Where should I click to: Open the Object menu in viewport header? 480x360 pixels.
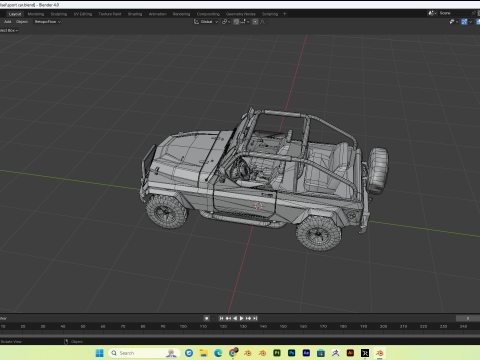22,22
